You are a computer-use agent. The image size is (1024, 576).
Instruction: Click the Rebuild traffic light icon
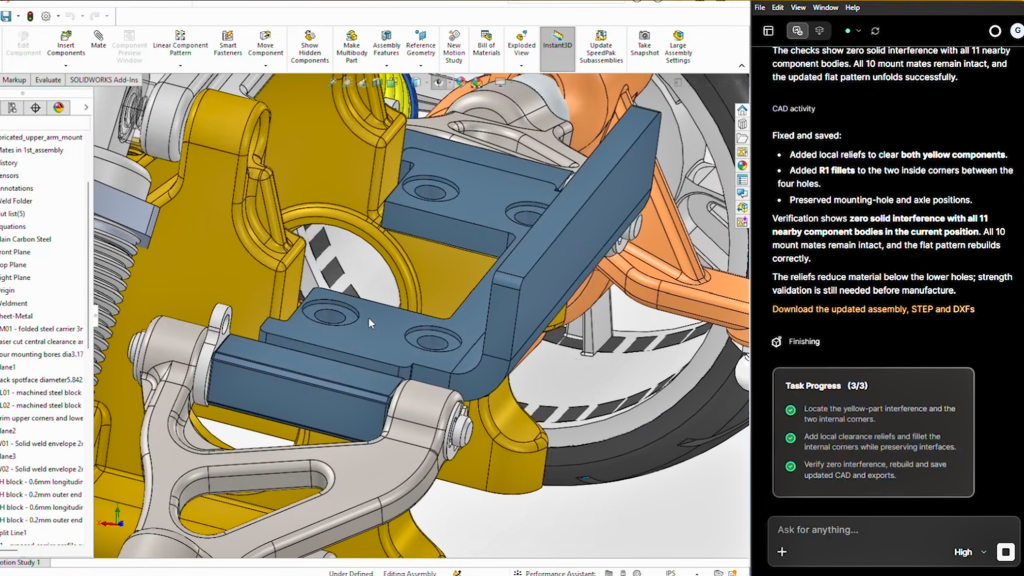tap(30, 16)
